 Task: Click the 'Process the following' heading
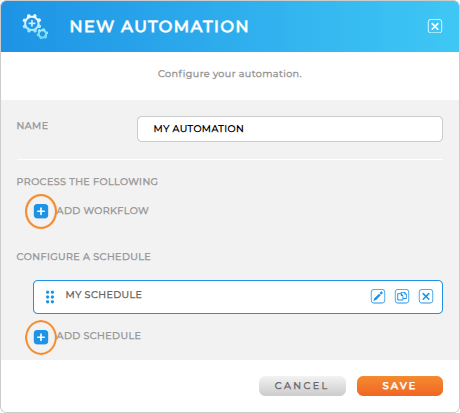[87, 182]
